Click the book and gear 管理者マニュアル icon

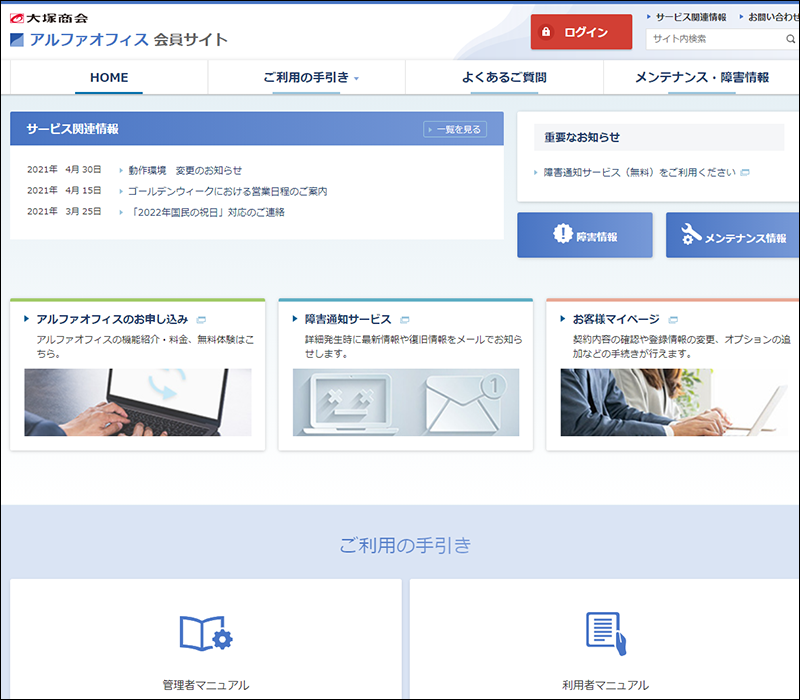click(x=206, y=633)
